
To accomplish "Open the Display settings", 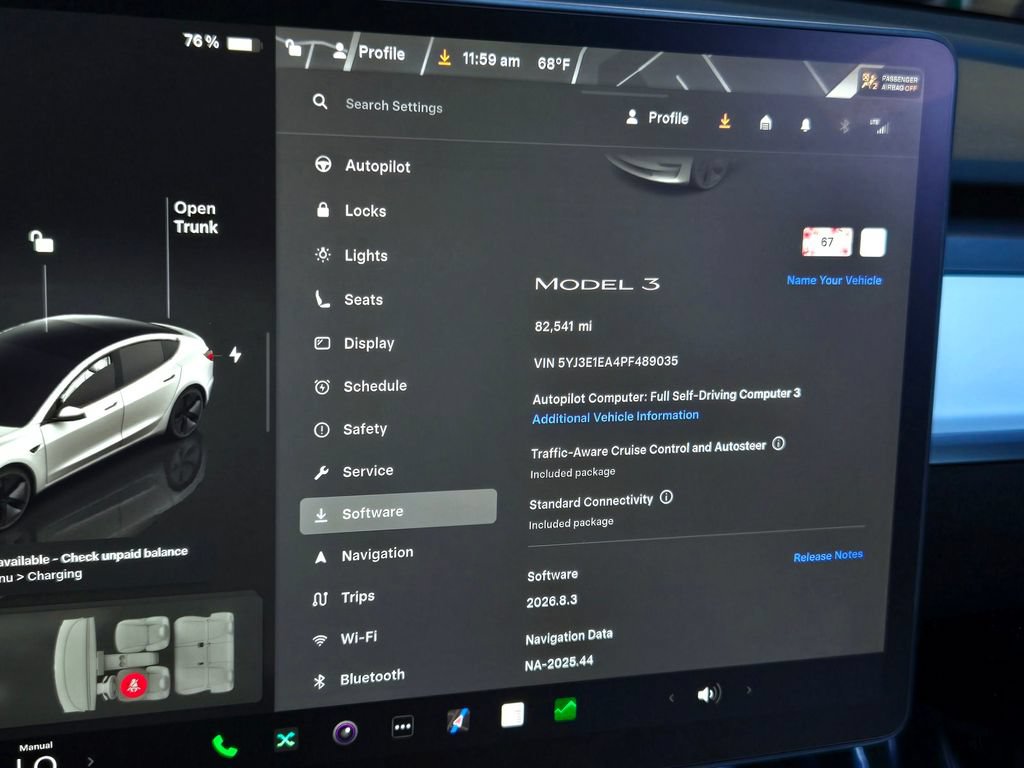I will click(354, 344).
